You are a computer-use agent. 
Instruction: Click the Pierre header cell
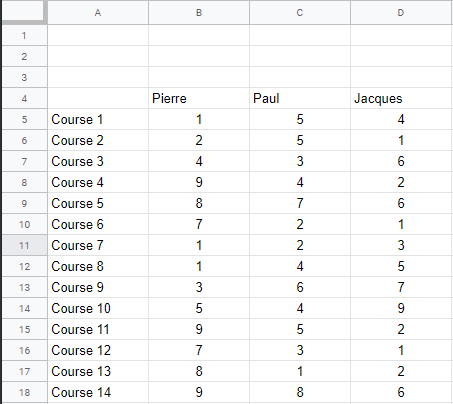point(199,98)
